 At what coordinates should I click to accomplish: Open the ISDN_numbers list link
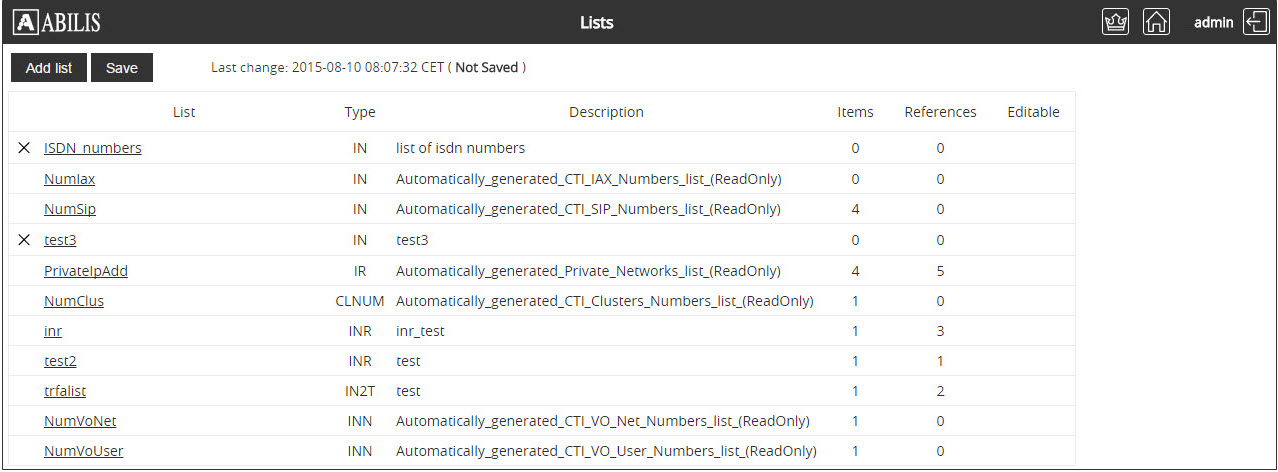pyautogui.click(x=92, y=148)
